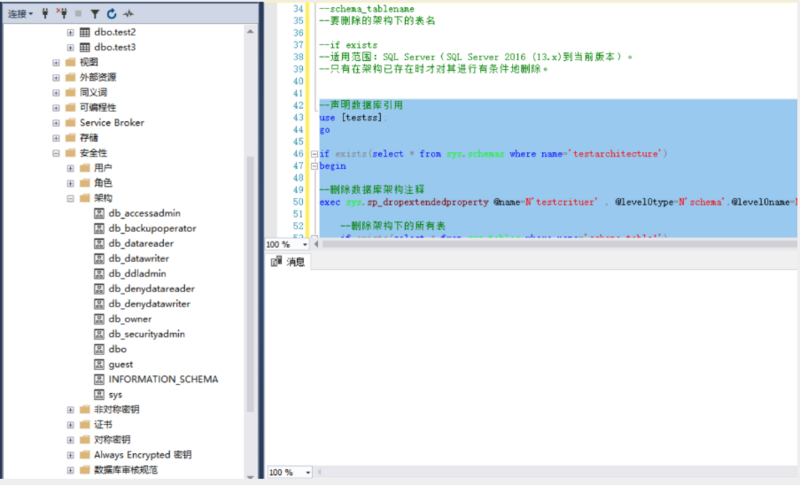Refresh the Object Explorer tree
The image size is (800, 485).
coord(112,14)
